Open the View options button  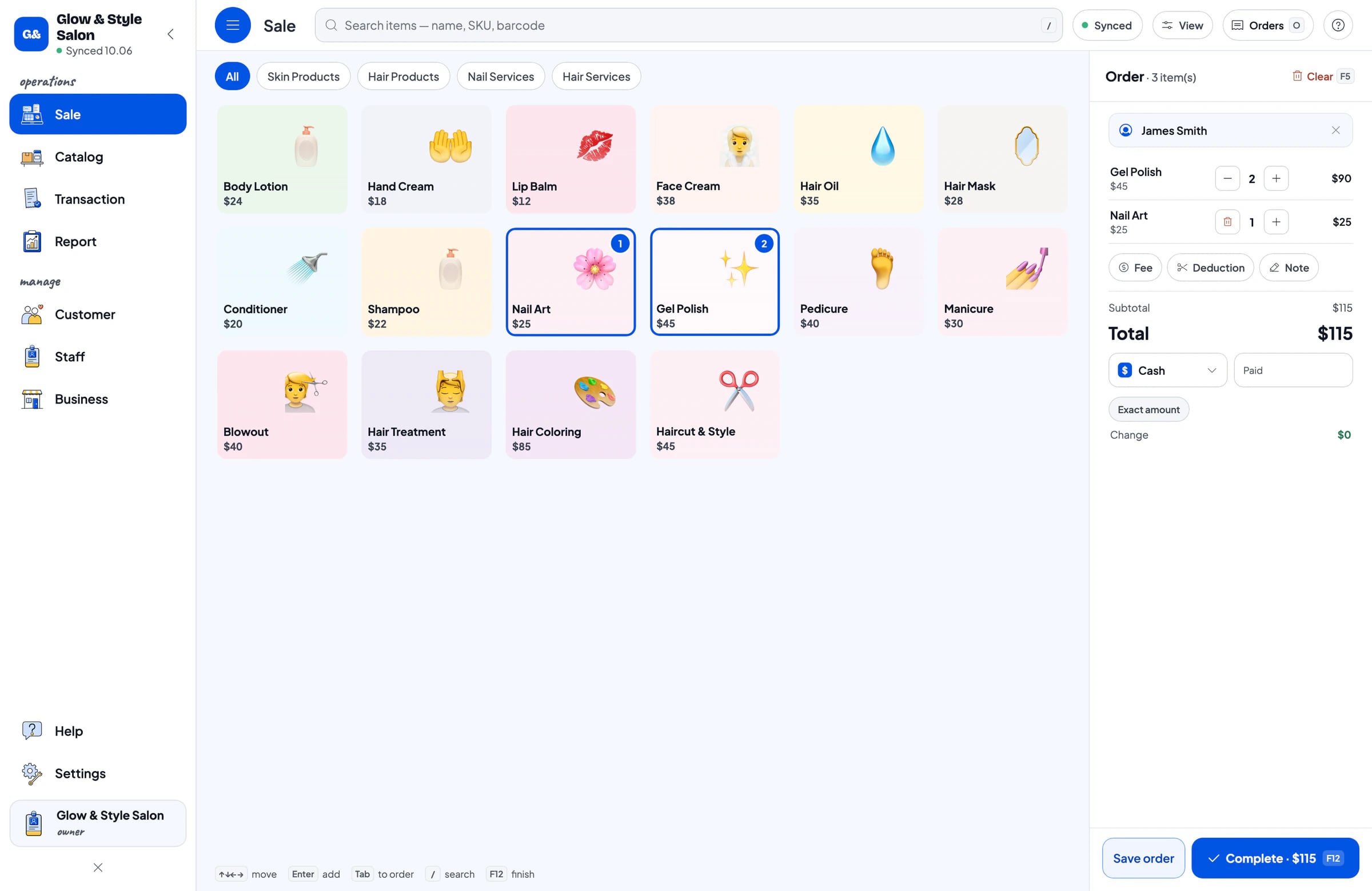tap(1182, 25)
